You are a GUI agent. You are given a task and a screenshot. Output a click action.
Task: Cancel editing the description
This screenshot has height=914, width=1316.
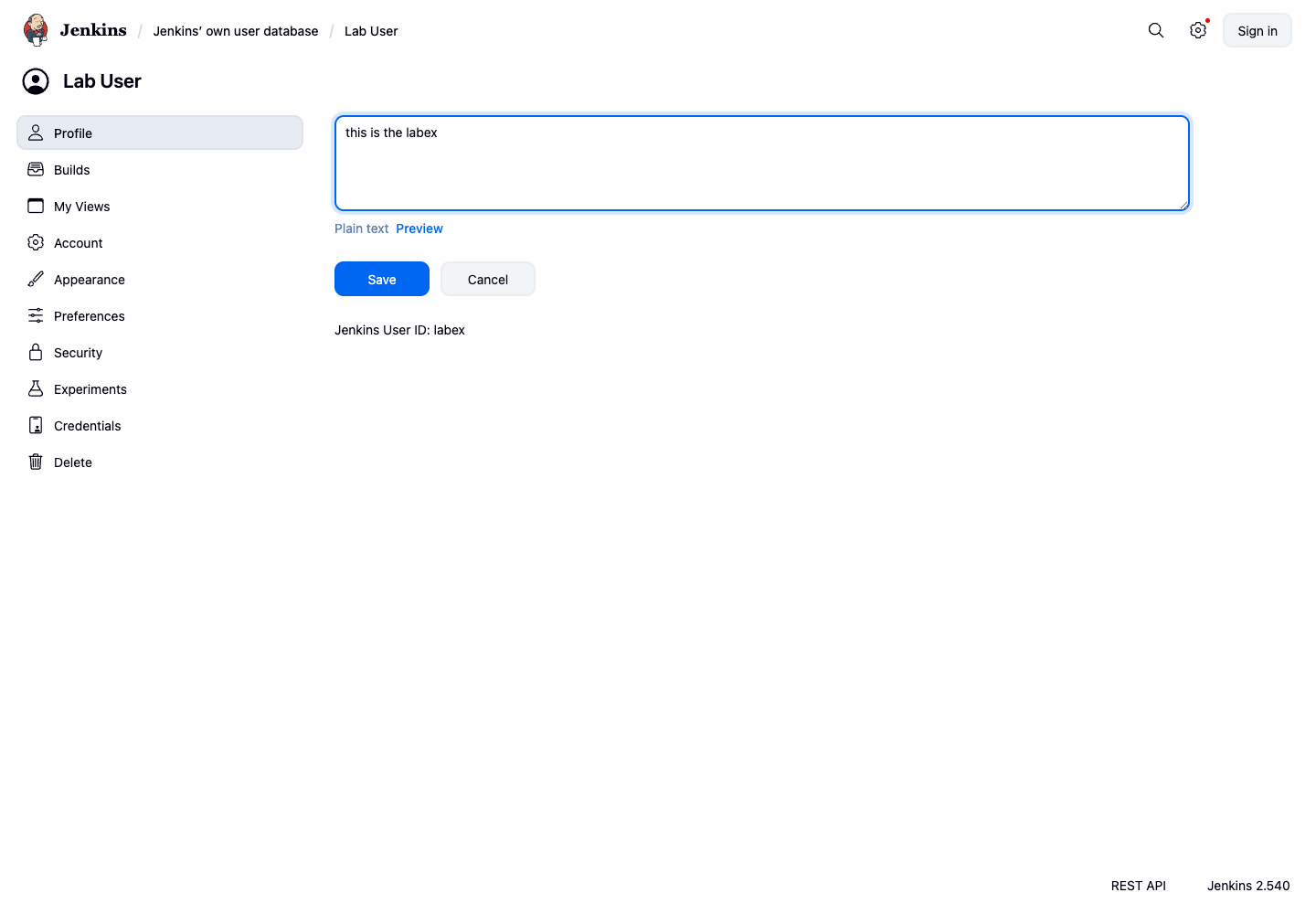pos(488,279)
